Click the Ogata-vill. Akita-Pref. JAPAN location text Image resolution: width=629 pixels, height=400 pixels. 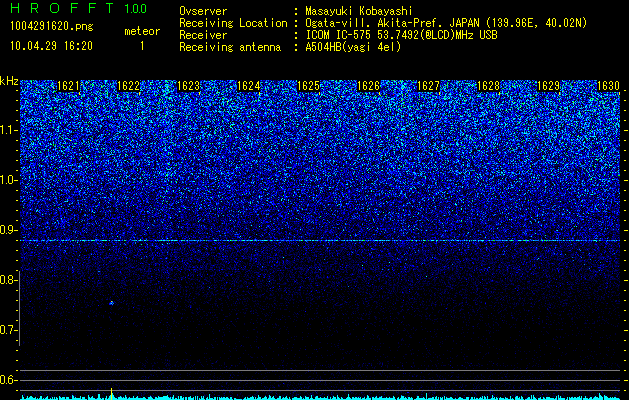[x=445, y=23]
